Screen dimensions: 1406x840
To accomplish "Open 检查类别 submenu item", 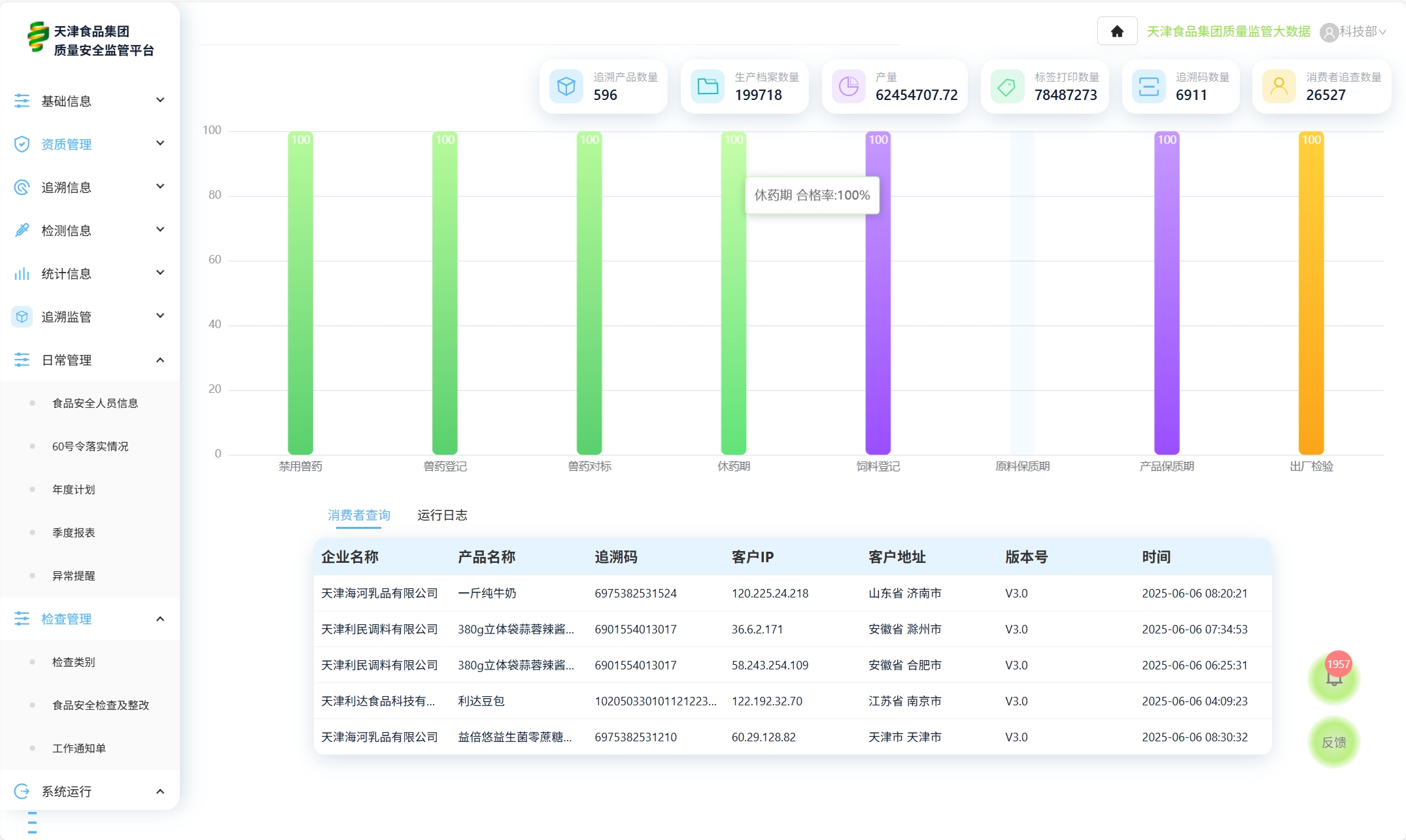I will click(74, 662).
